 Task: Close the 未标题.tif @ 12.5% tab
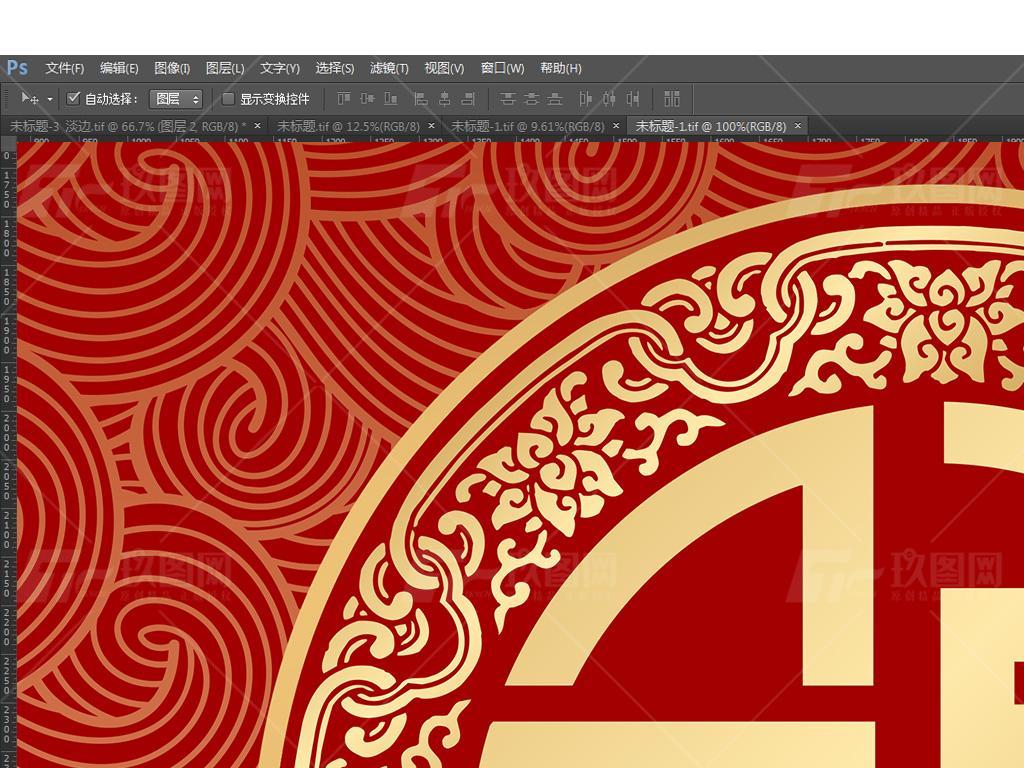coord(431,125)
